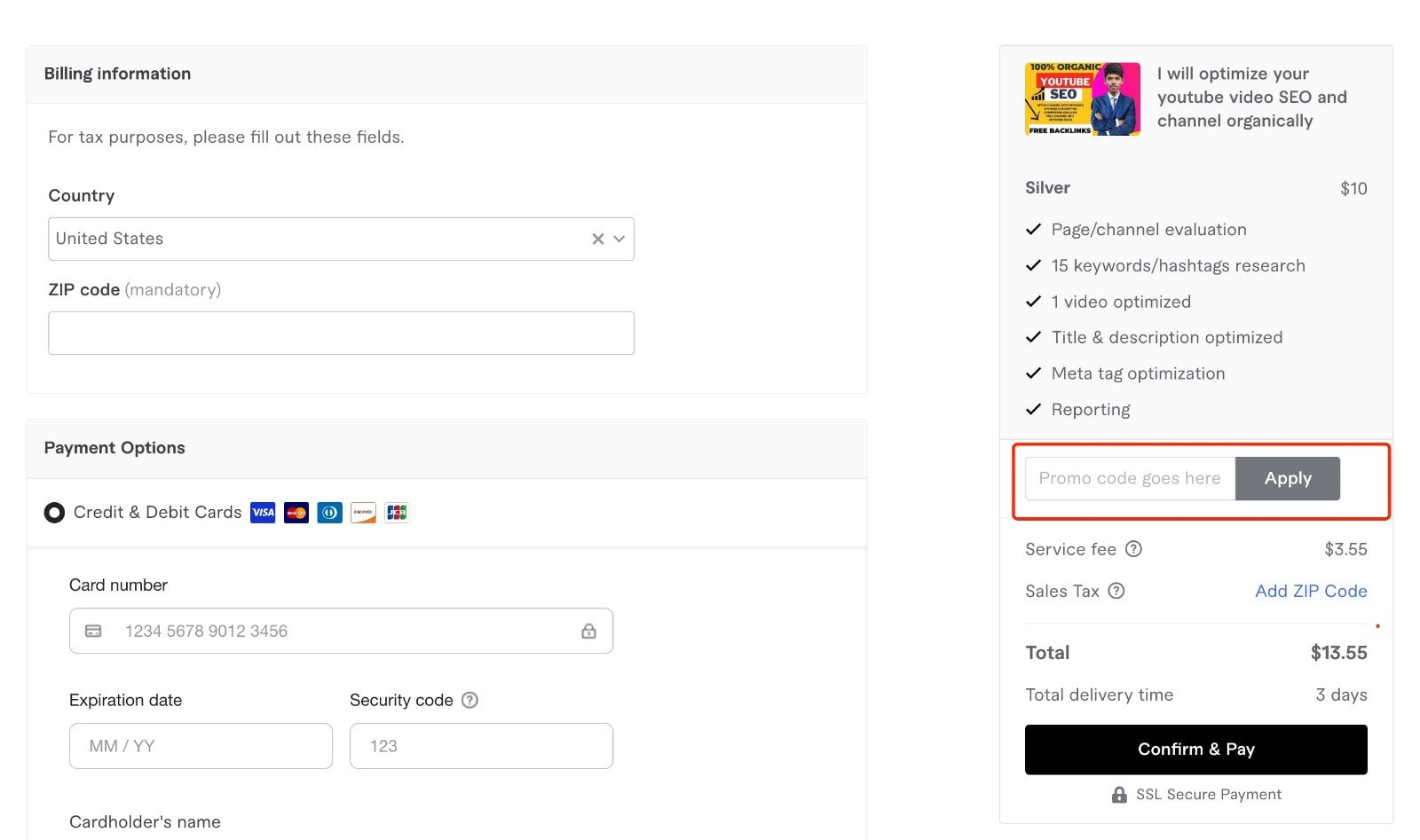Open the Security code help tooltip
Image resolution: width=1420 pixels, height=840 pixels.
[x=470, y=700]
